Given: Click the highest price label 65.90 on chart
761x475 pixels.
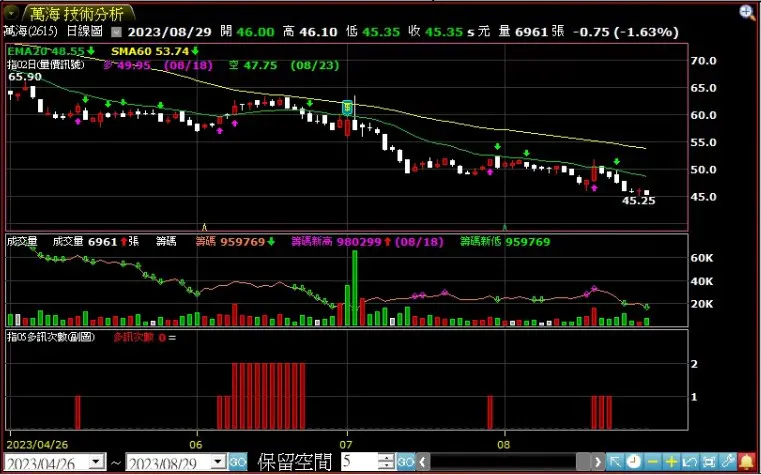Looking at the screenshot, I should click(25, 77).
